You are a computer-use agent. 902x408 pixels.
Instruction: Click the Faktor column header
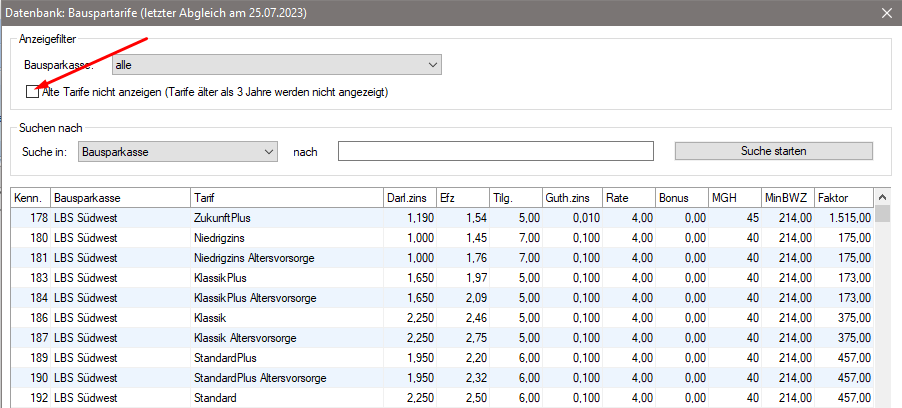(x=843, y=197)
